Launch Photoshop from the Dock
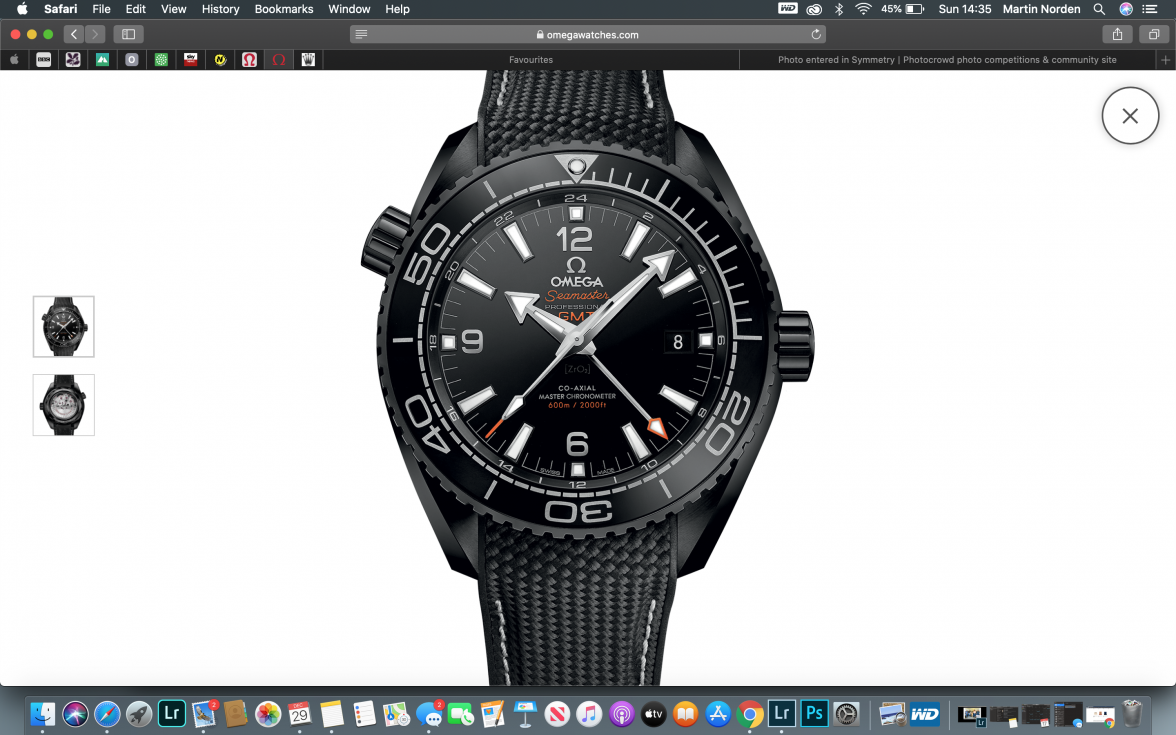The image size is (1176, 735). (814, 713)
